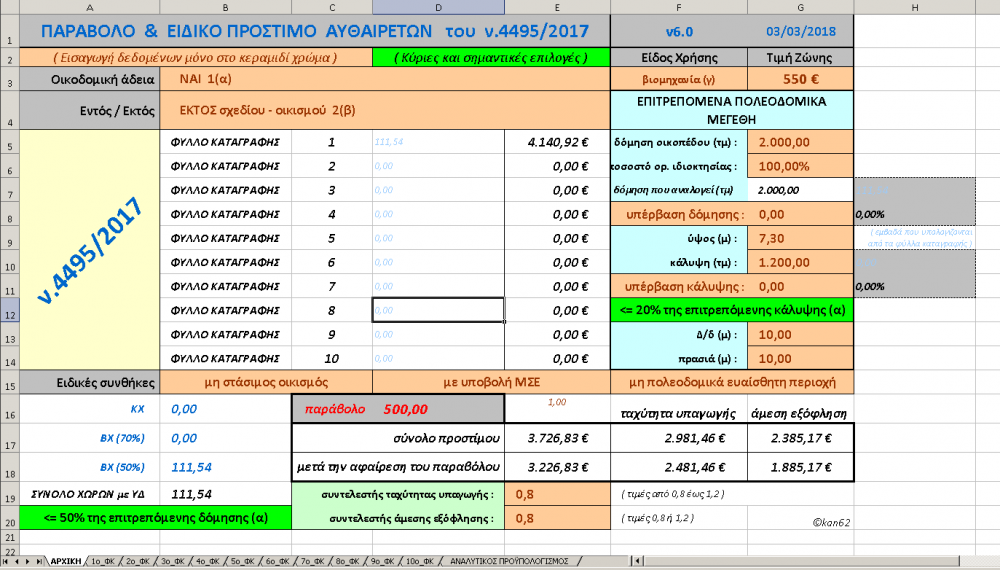Select column D header
Screen dimensions: 1000x570
pos(438,7)
